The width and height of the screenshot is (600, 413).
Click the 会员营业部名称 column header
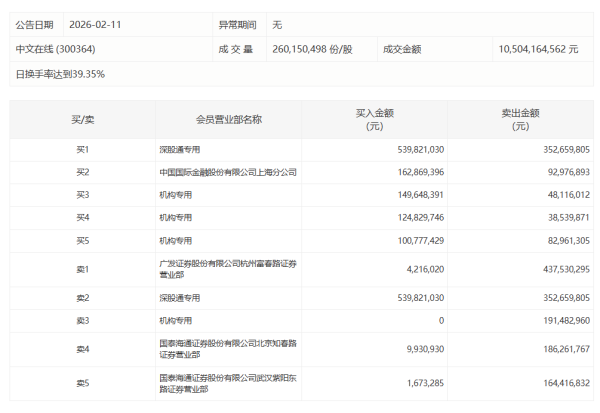(229, 120)
